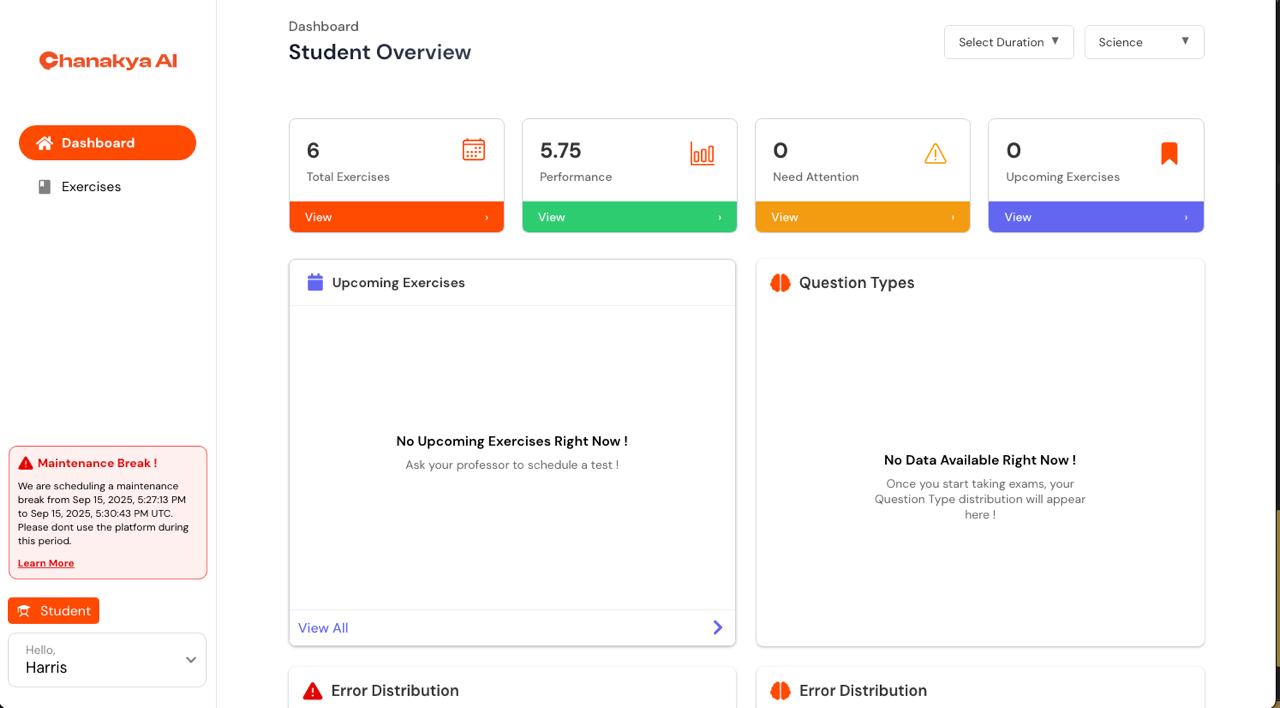The height and width of the screenshot is (708, 1280).
Task: Go to Dashboard in the sidebar
Action: pos(107,143)
